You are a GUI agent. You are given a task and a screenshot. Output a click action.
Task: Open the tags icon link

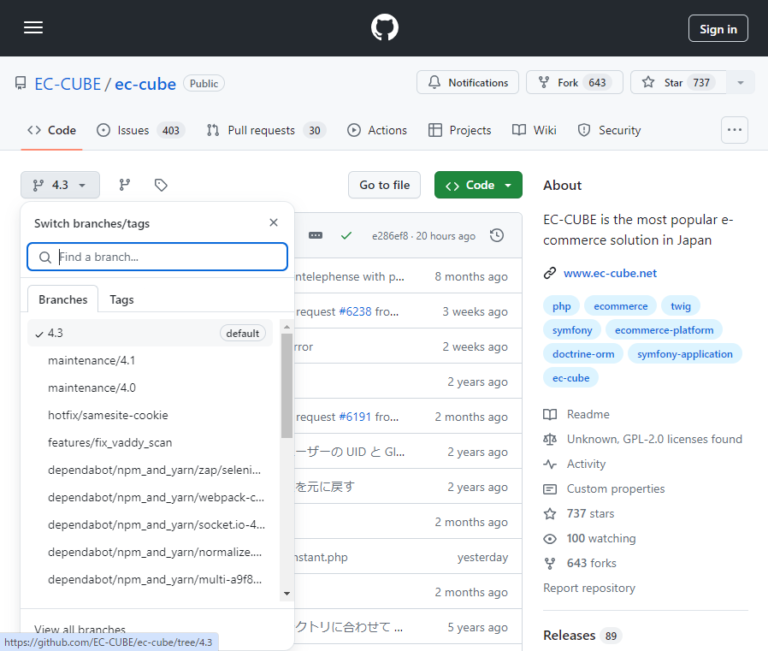(161, 185)
